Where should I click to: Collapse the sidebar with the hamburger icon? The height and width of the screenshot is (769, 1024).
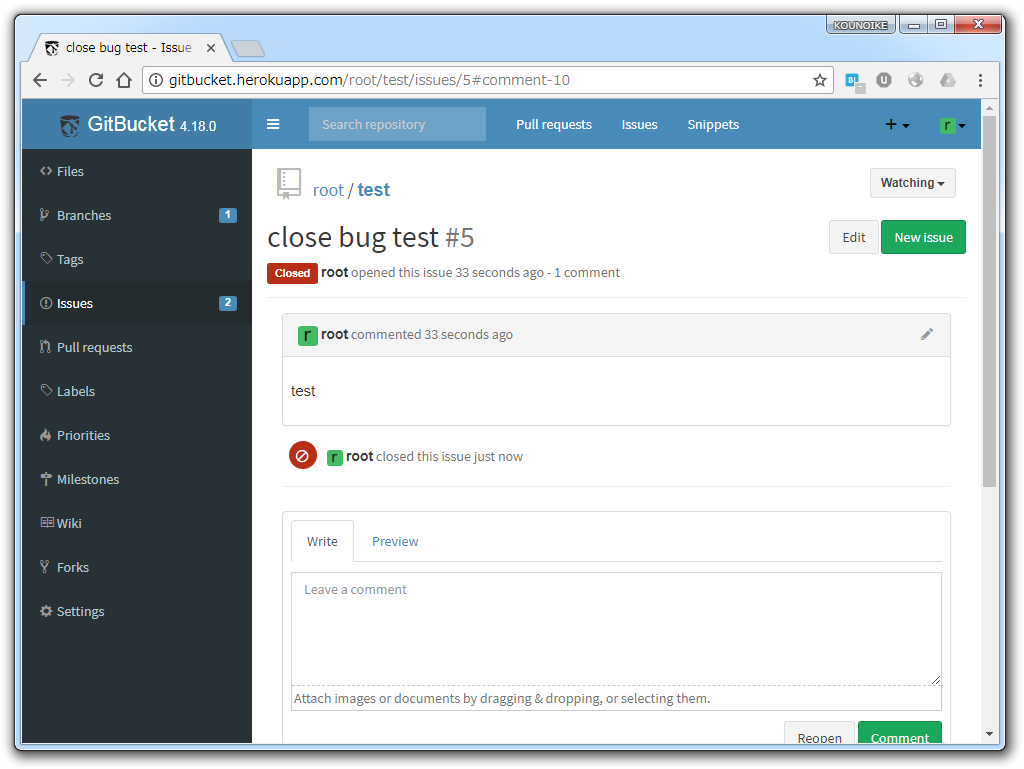point(273,124)
